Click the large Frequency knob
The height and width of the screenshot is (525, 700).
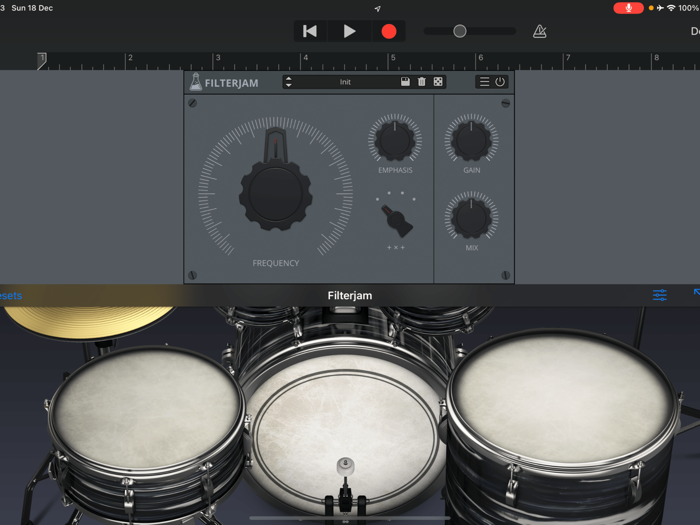(275, 192)
